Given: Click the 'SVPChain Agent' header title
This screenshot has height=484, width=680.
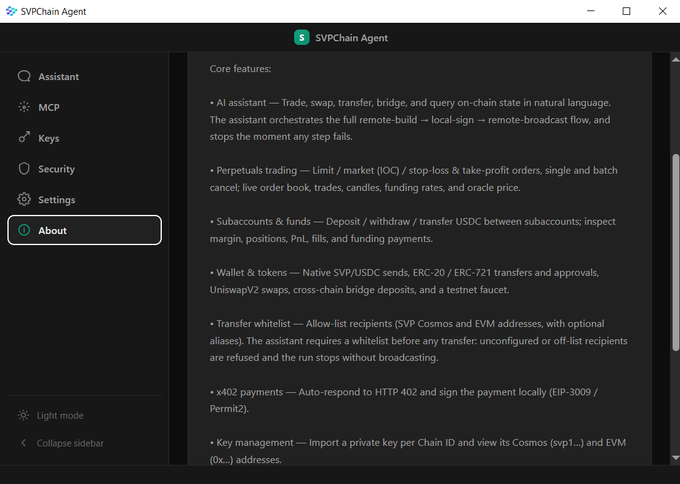Looking at the screenshot, I should (352, 38).
